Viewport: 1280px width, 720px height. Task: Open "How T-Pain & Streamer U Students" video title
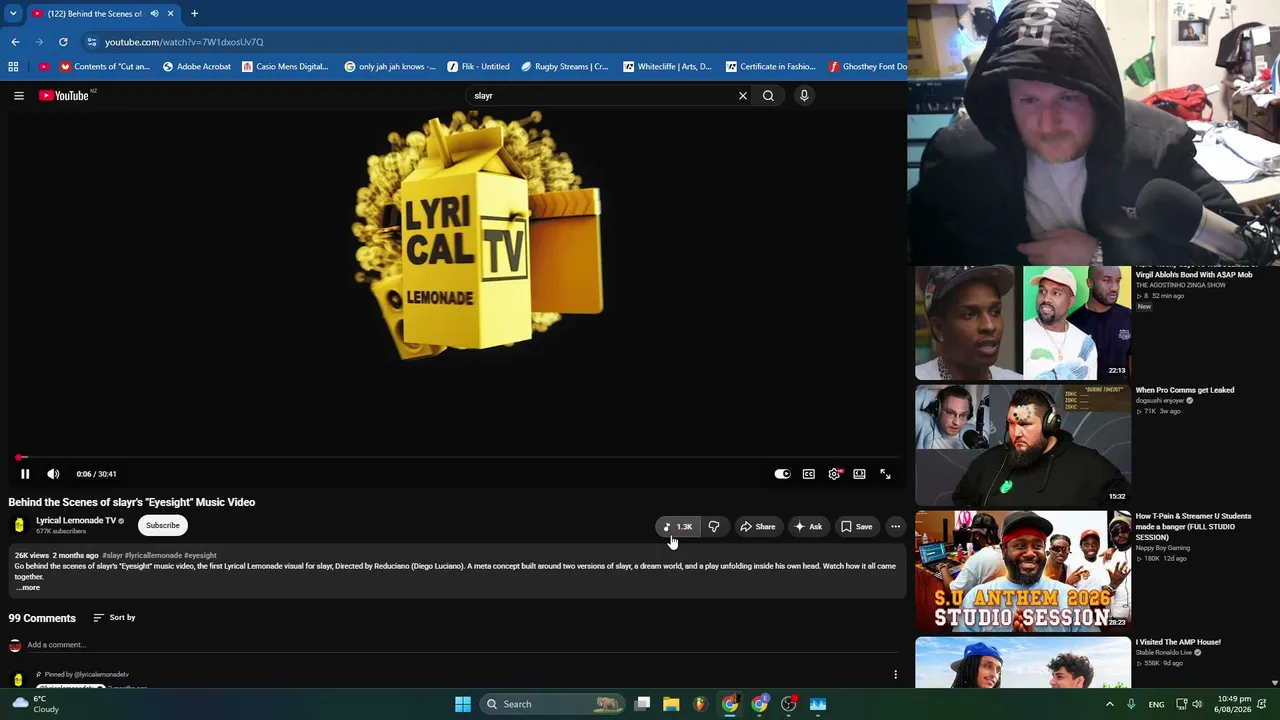(1192, 527)
